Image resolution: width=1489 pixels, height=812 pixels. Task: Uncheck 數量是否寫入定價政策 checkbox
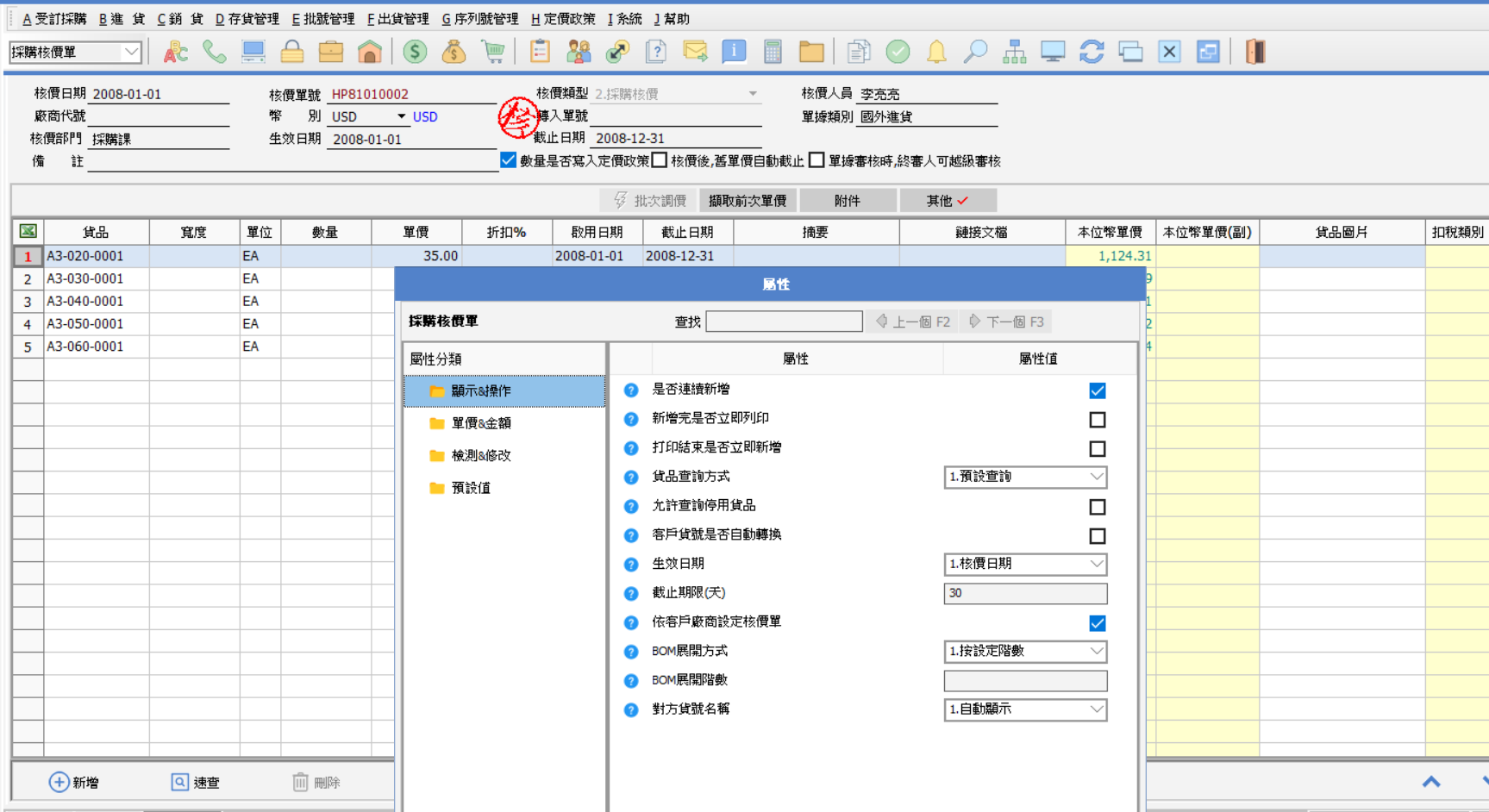[x=508, y=160]
